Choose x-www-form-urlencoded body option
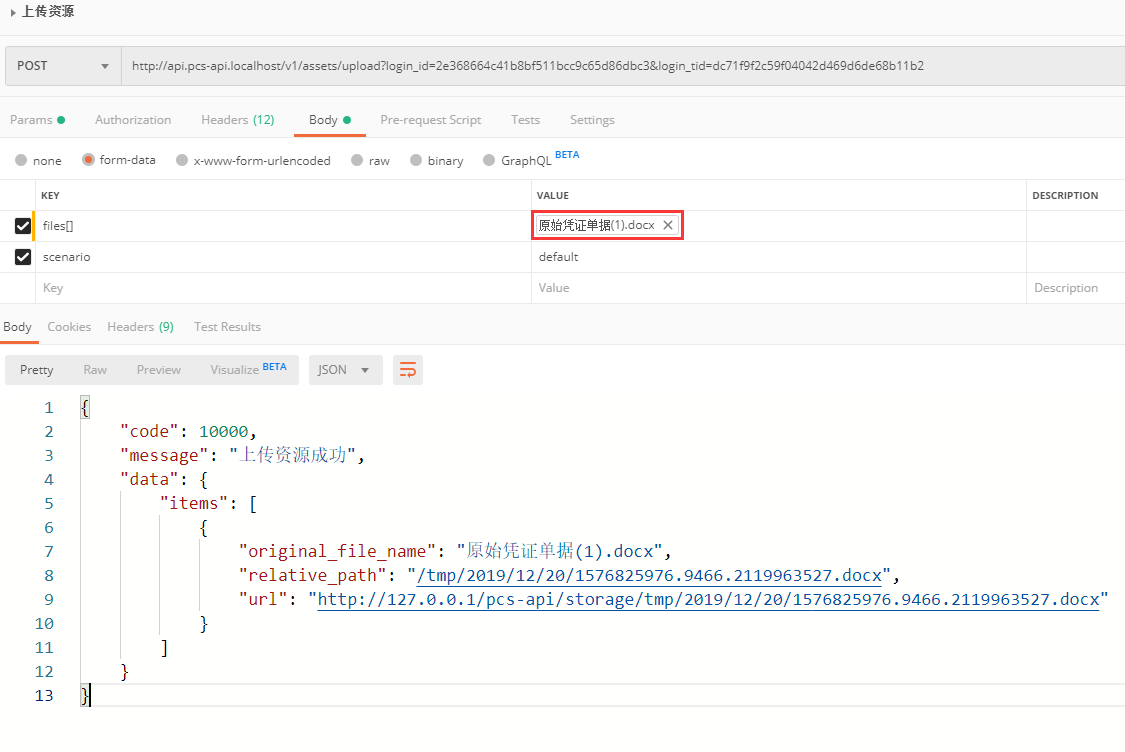 (181, 160)
